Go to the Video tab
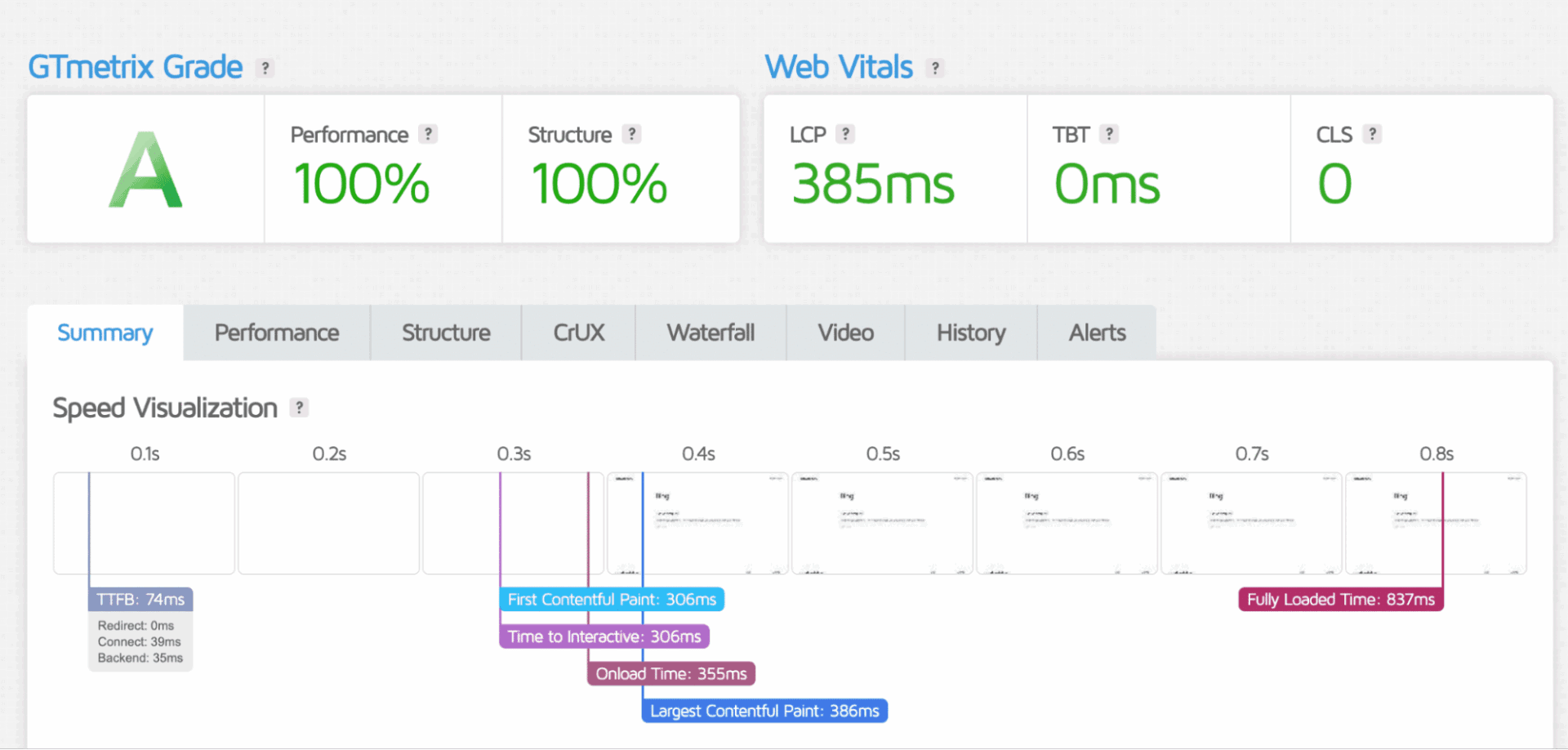Image resolution: width=1568 pixels, height=750 pixels. (846, 333)
